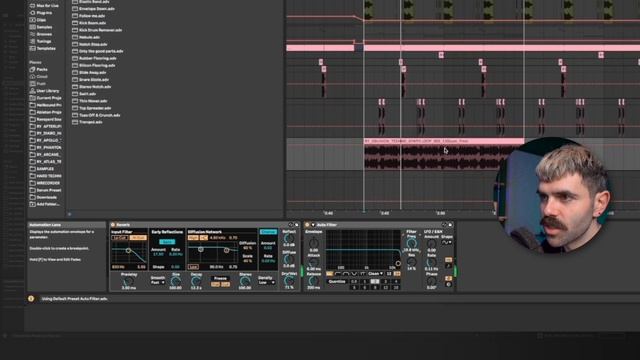Select the 'Stereo Notch.adv' preset
The image size is (640, 360).
pyautogui.click(x=91, y=87)
